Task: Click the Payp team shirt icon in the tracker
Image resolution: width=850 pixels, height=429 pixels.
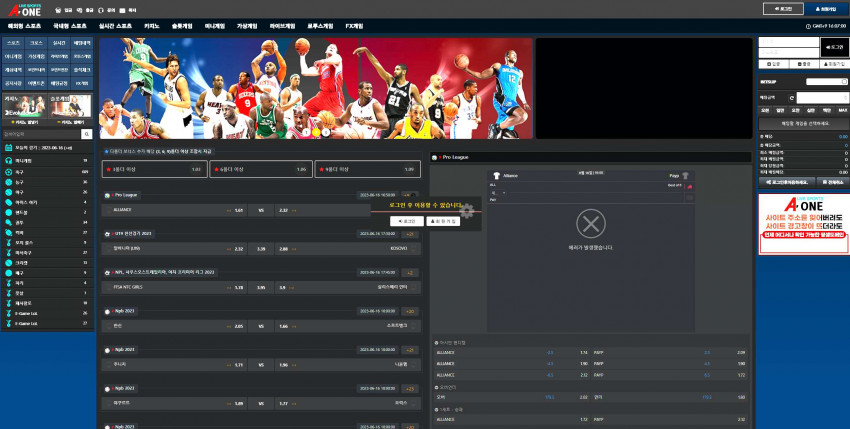Action: (685, 176)
